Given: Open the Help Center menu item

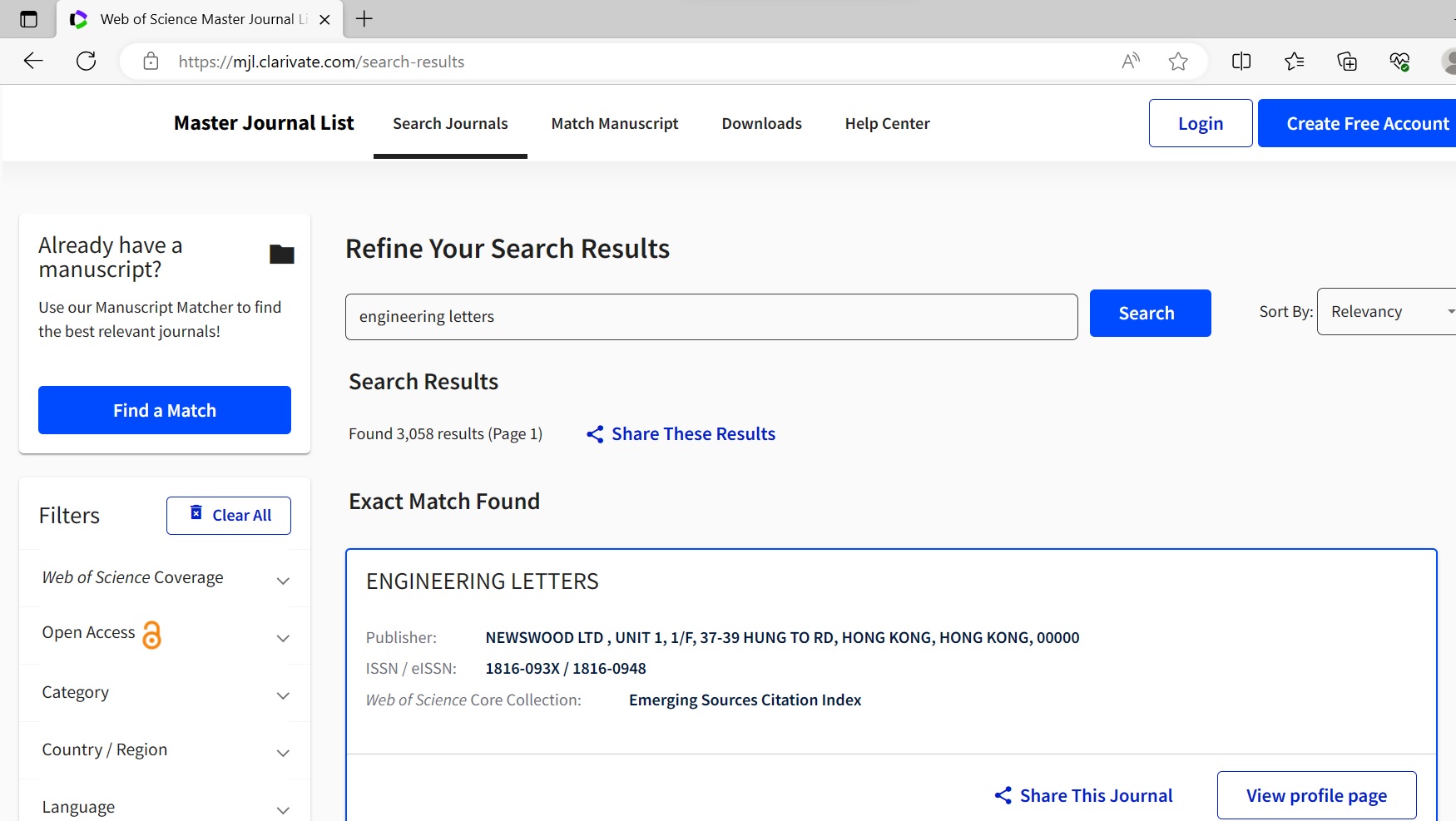Looking at the screenshot, I should (x=888, y=123).
